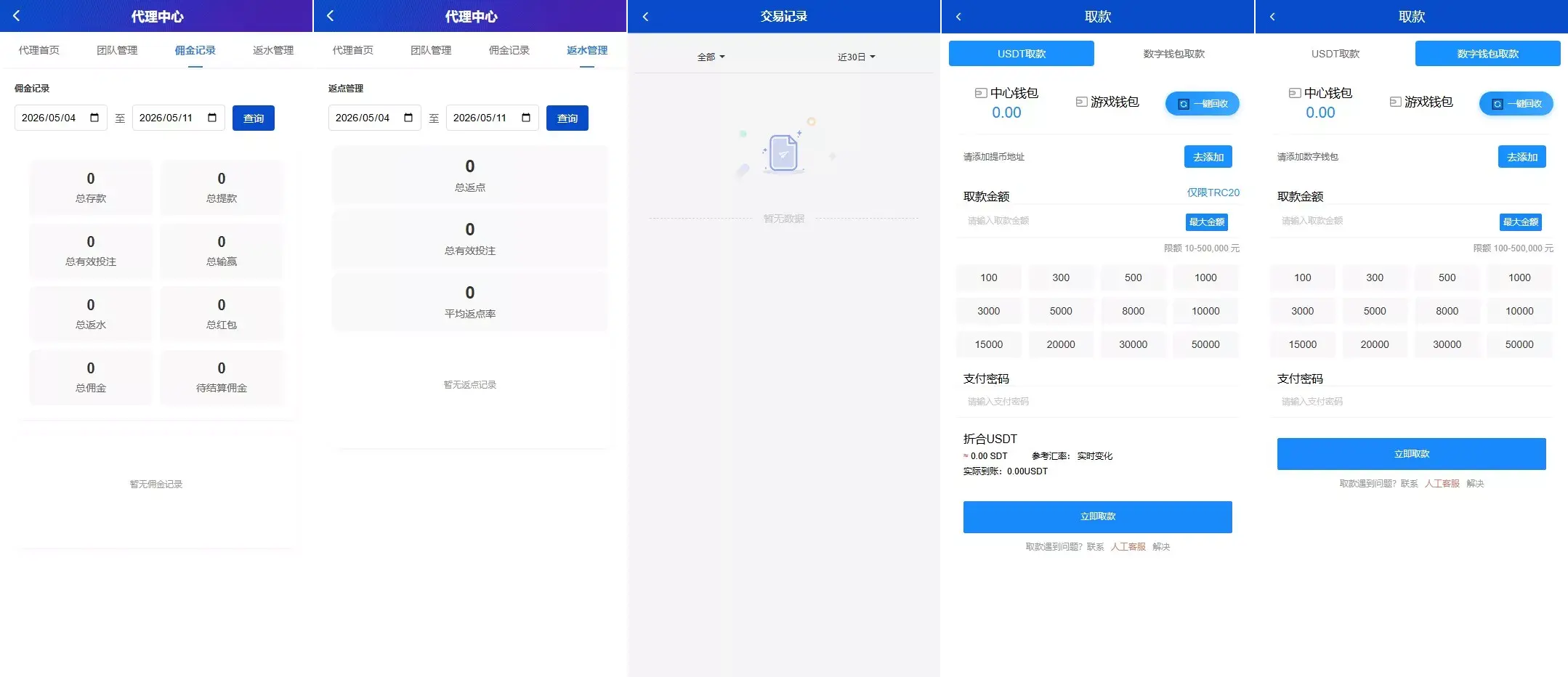Click 游戏钱包 wallet icon in digital wallet screen
The image size is (1568, 677).
[x=1395, y=102]
